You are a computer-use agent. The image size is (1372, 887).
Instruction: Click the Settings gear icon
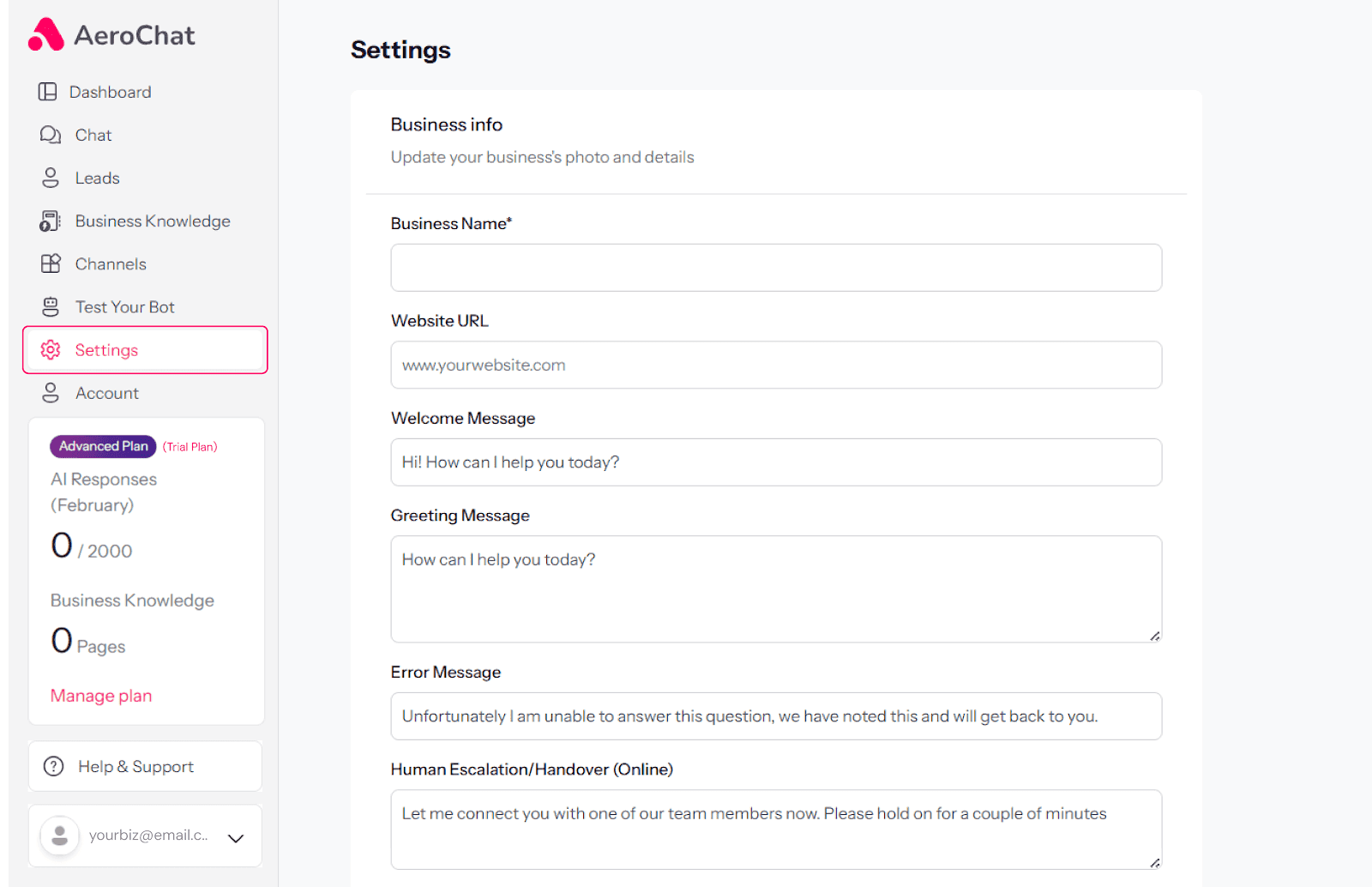tap(51, 350)
